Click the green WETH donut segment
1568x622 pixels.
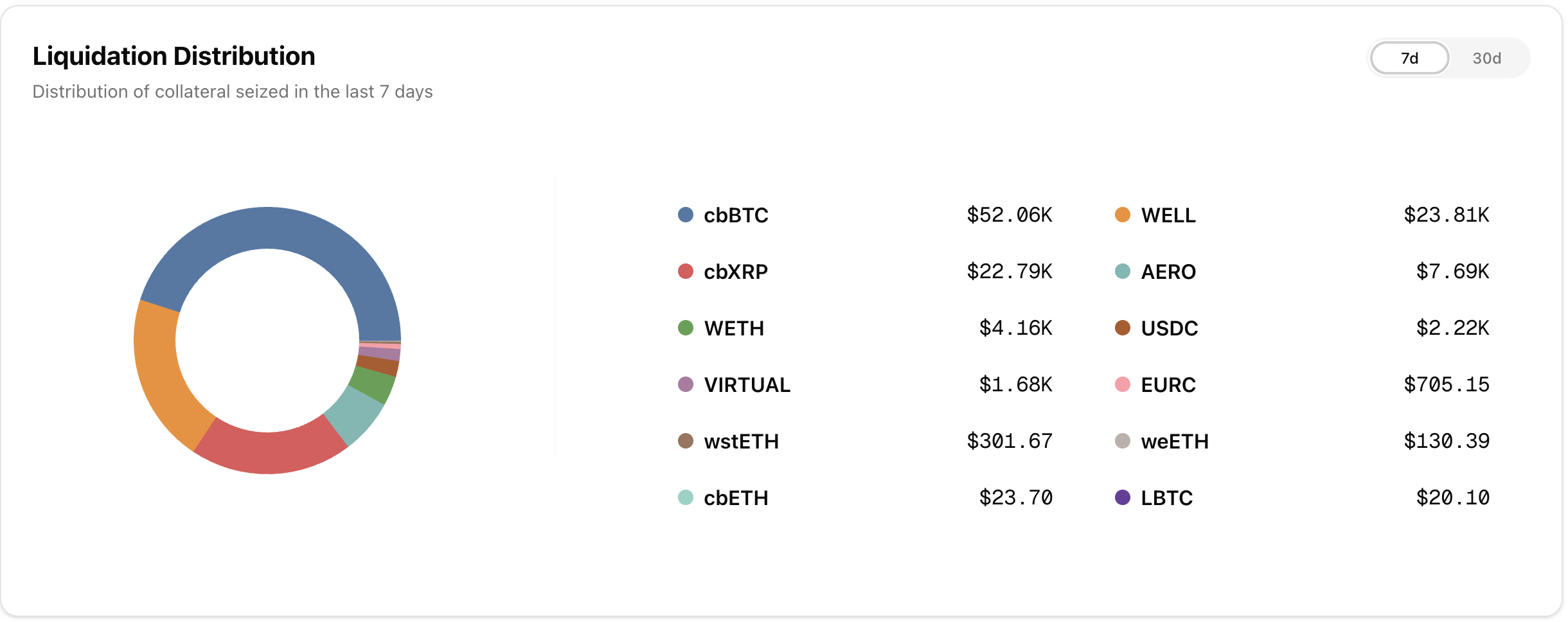tap(374, 384)
